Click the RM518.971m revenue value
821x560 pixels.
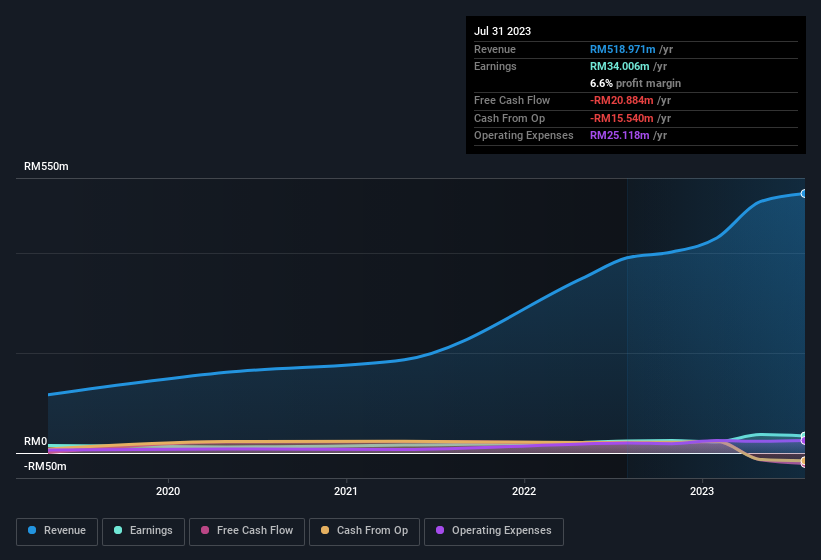tap(623, 49)
